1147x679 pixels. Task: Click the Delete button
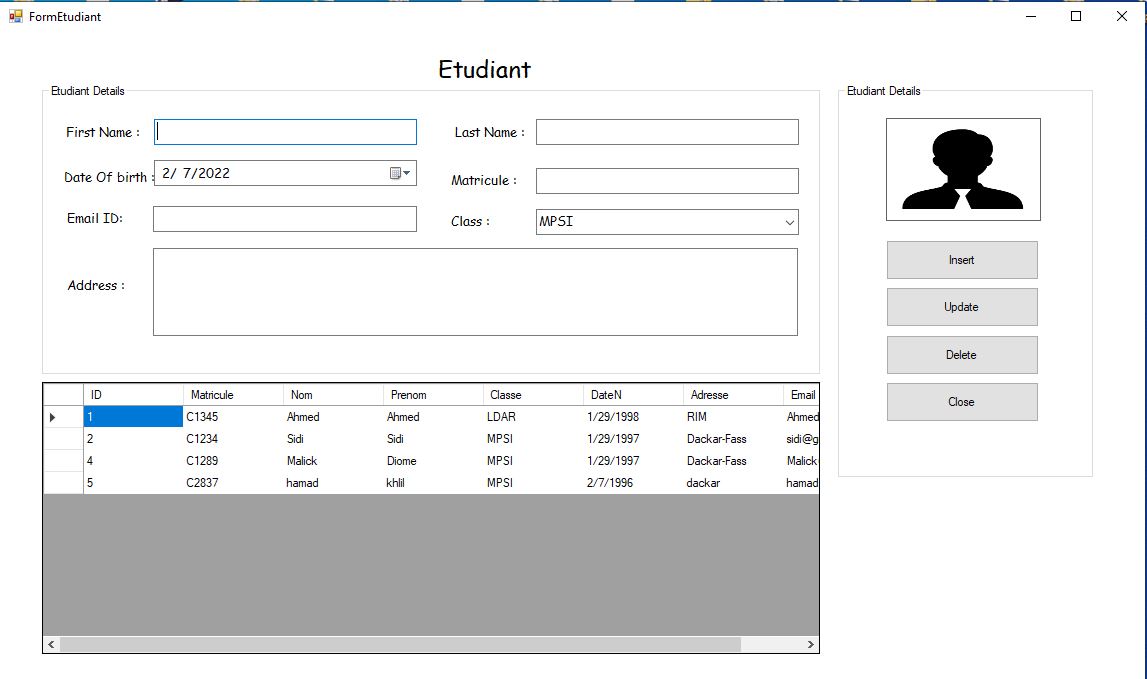pyautogui.click(x=962, y=355)
